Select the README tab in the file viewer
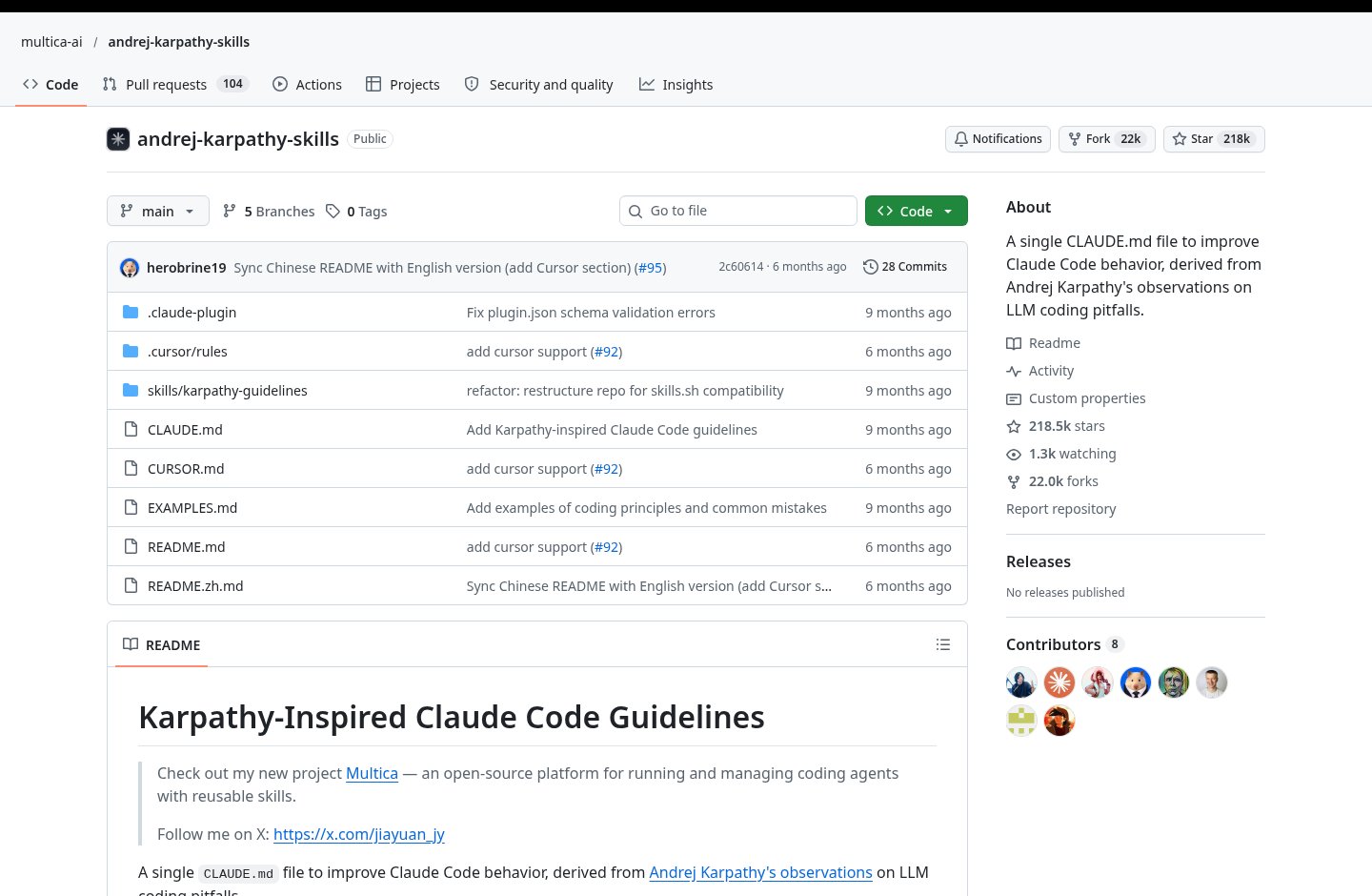 click(162, 644)
